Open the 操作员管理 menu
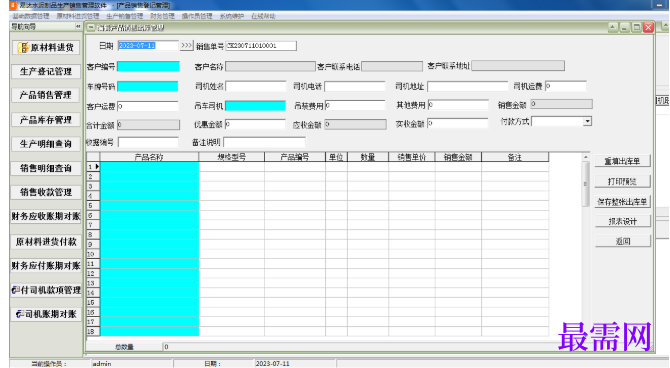The width and height of the screenshot is (670, 368). 197,16
